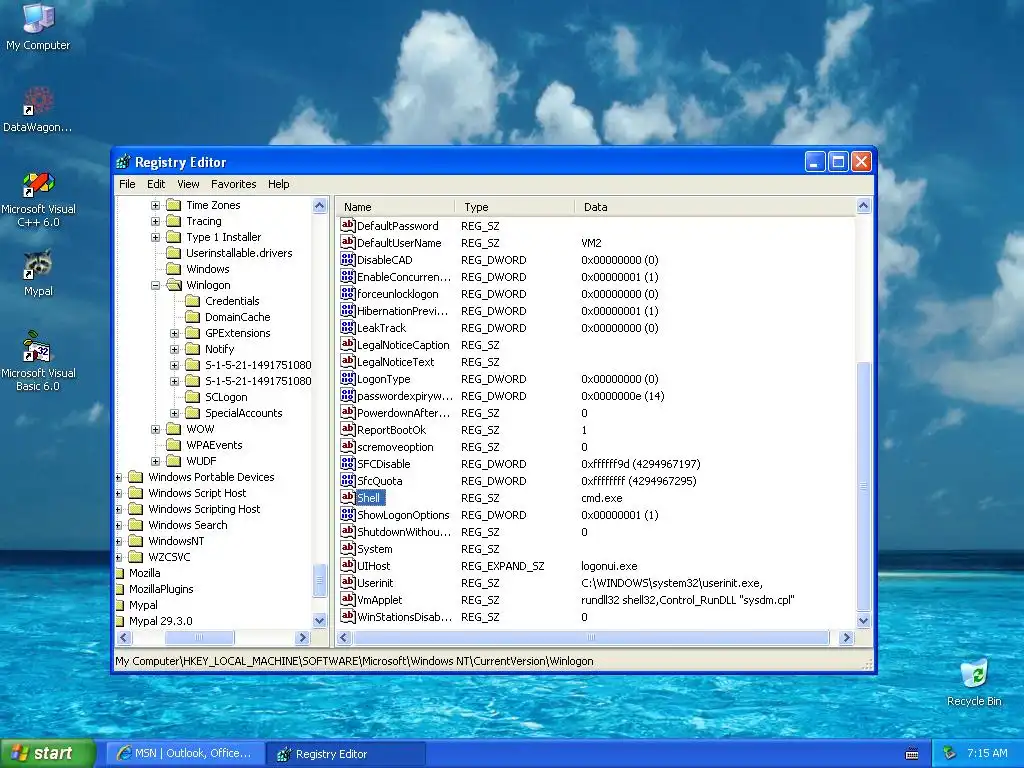The image size is (1024, 768).
Task: Select the Windows Script Host key
Action: coord(197,493)
